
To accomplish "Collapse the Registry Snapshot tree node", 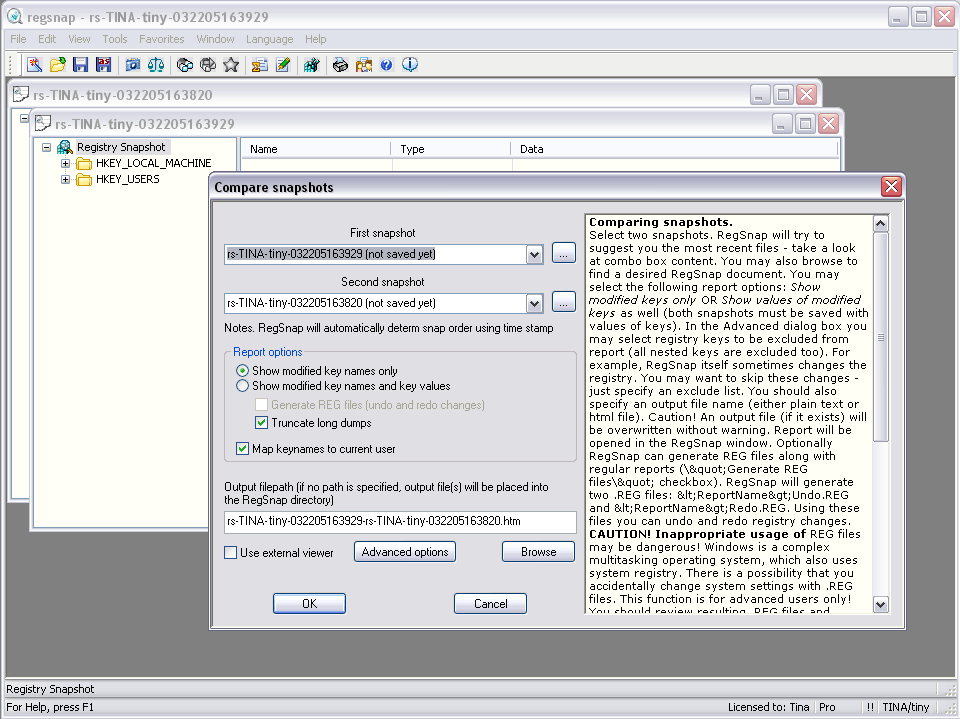I will (x=46, y=146).
